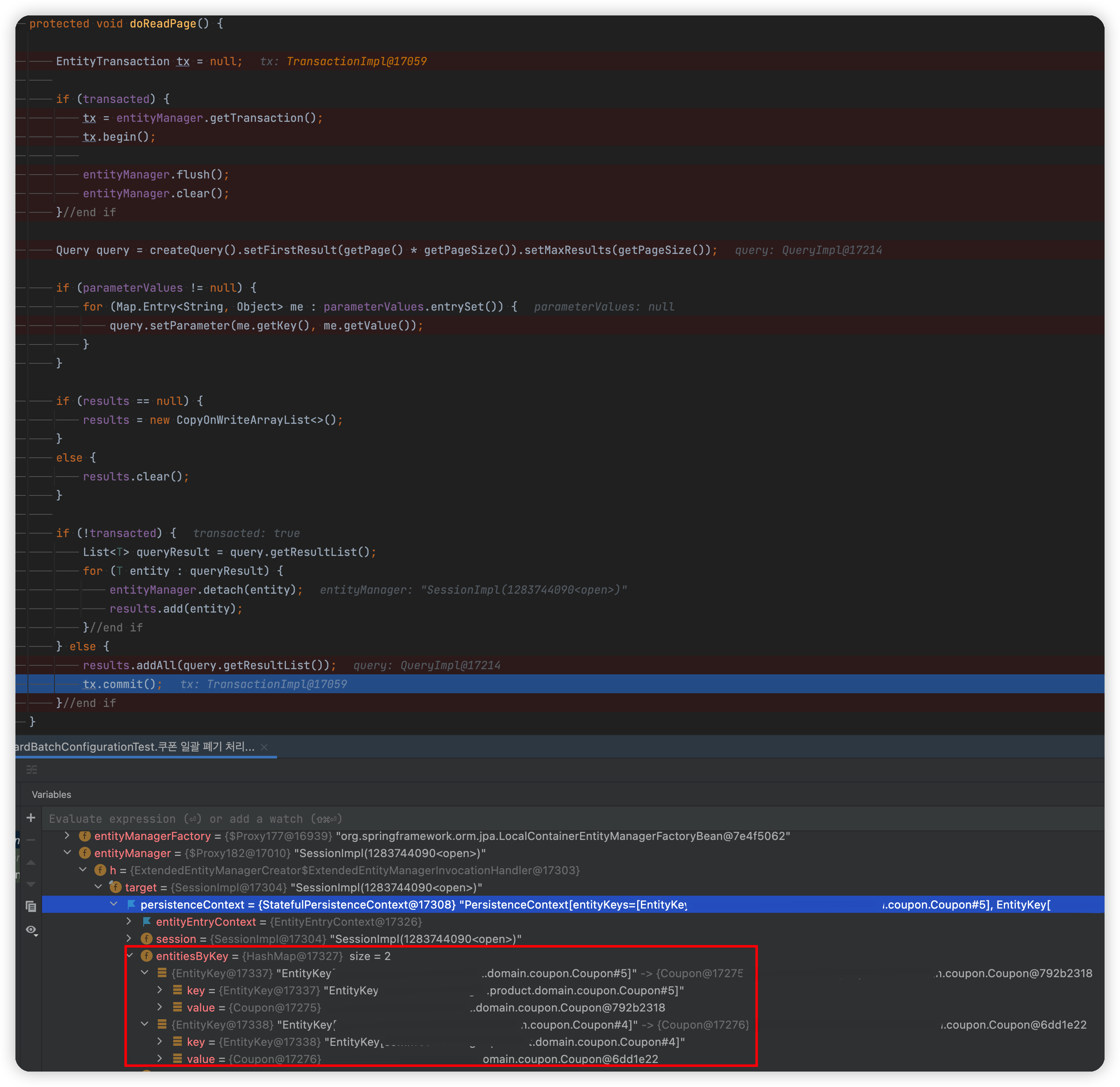
Task: Click the Variables panel header
Action: click(51, 795)
